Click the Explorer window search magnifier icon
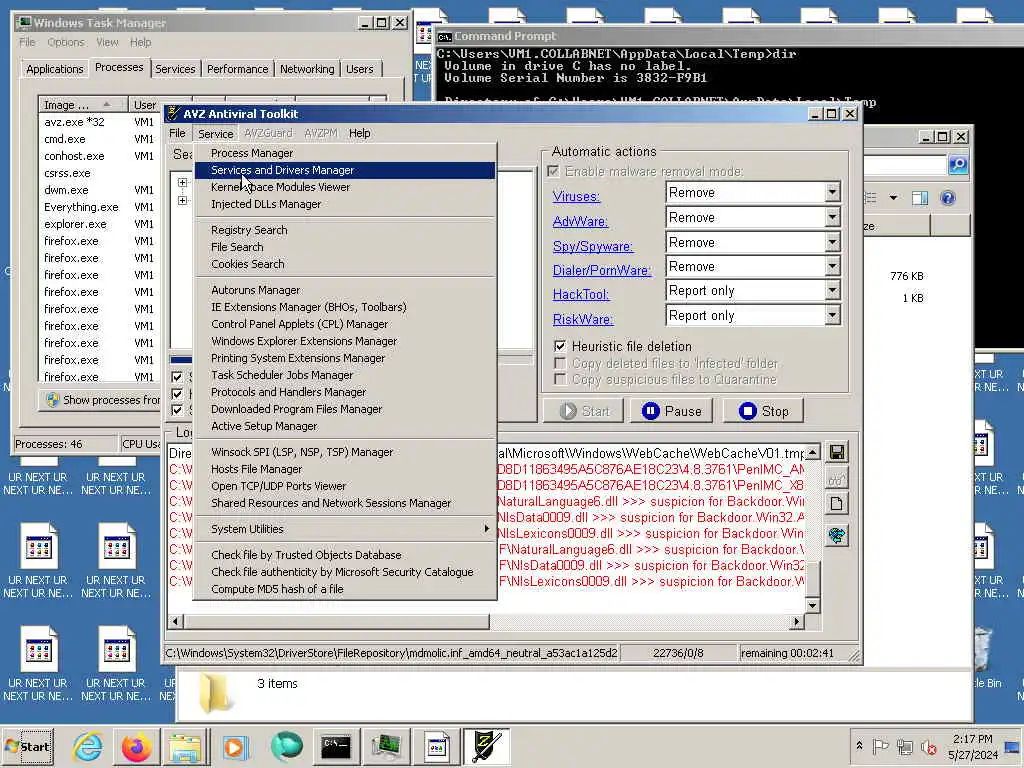The width and height of the screenshot is (1024, 768). [x=958, y=164]
